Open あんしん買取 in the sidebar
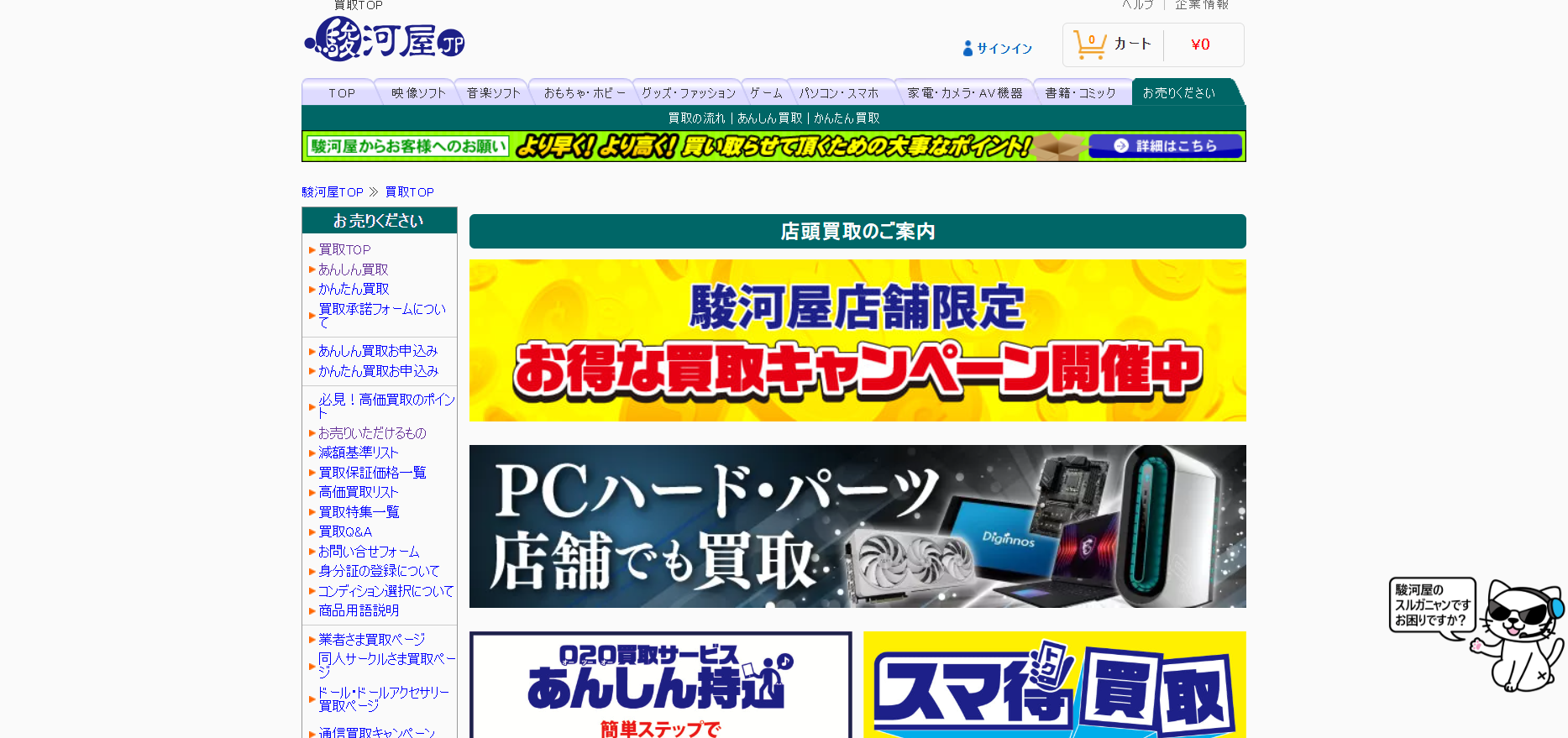Viewport: 1568px width, 738px height. [354, 270]
